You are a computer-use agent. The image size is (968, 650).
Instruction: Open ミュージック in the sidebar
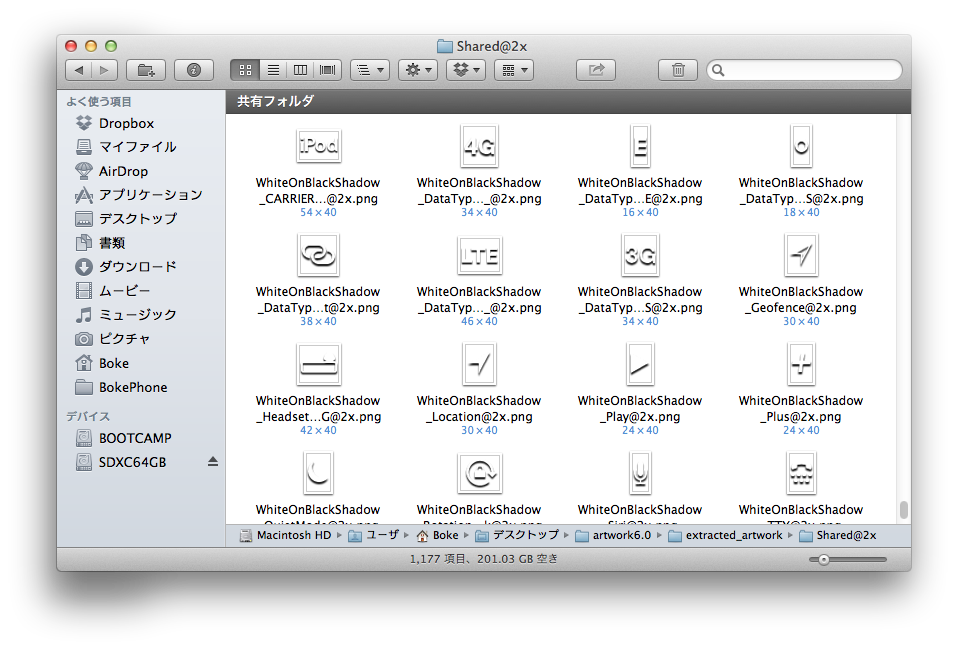point(126,315)
